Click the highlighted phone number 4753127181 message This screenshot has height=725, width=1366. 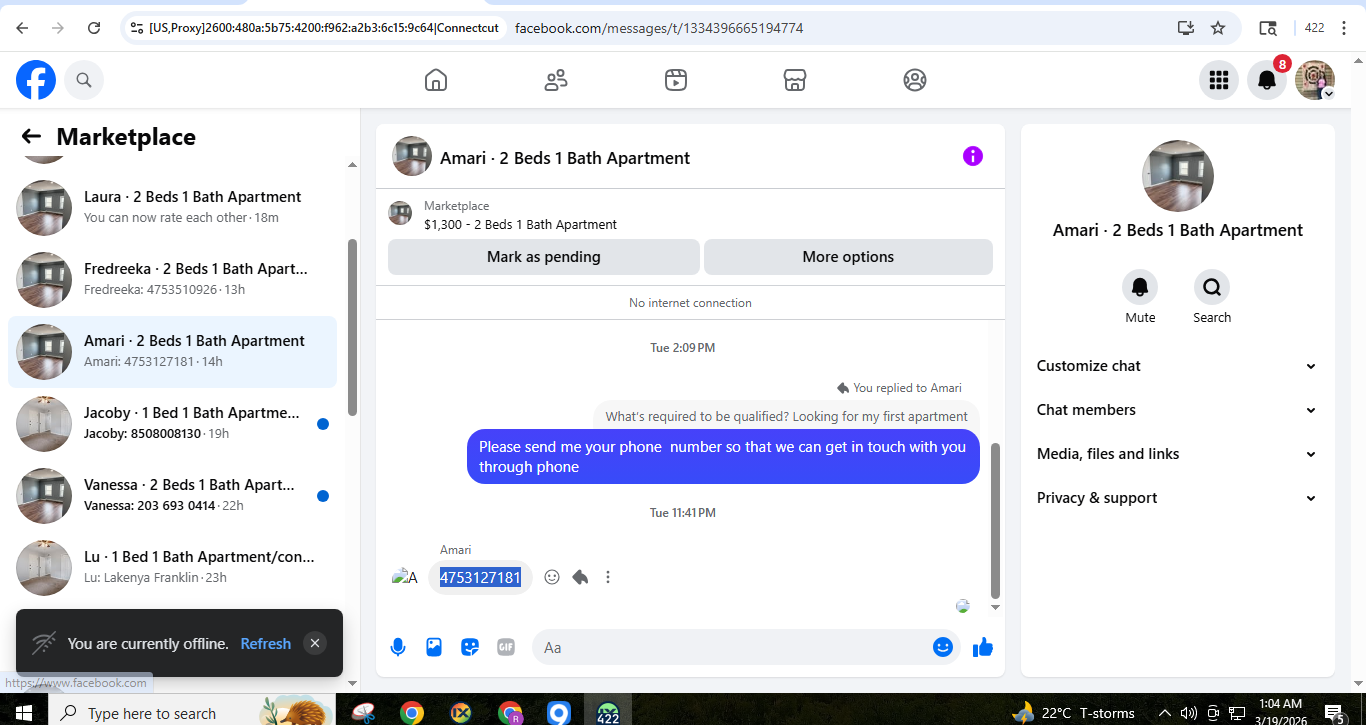[480, 577]
